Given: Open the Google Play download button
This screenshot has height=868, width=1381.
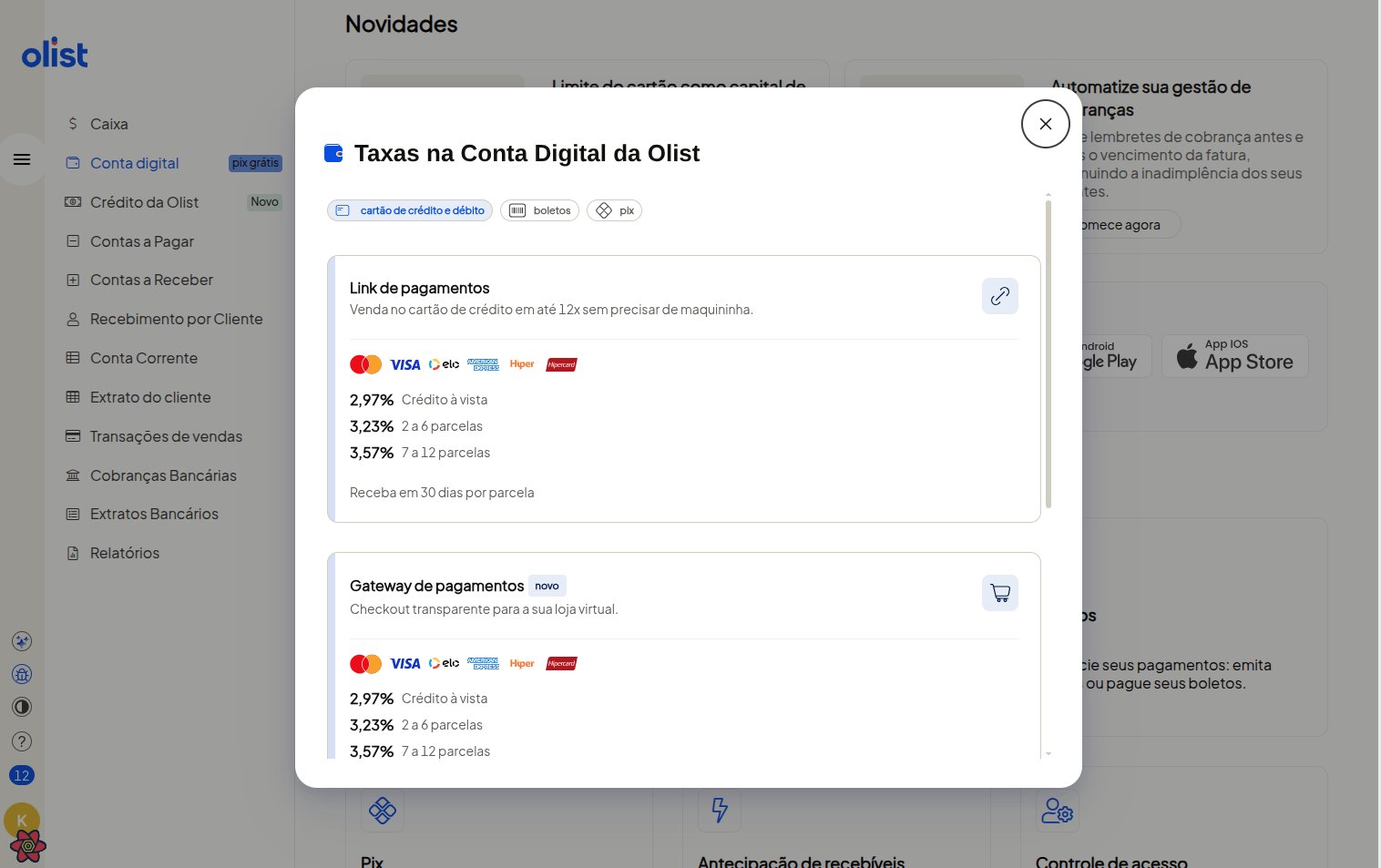Looking at the screenshot, I should [x=1117, y=356].
